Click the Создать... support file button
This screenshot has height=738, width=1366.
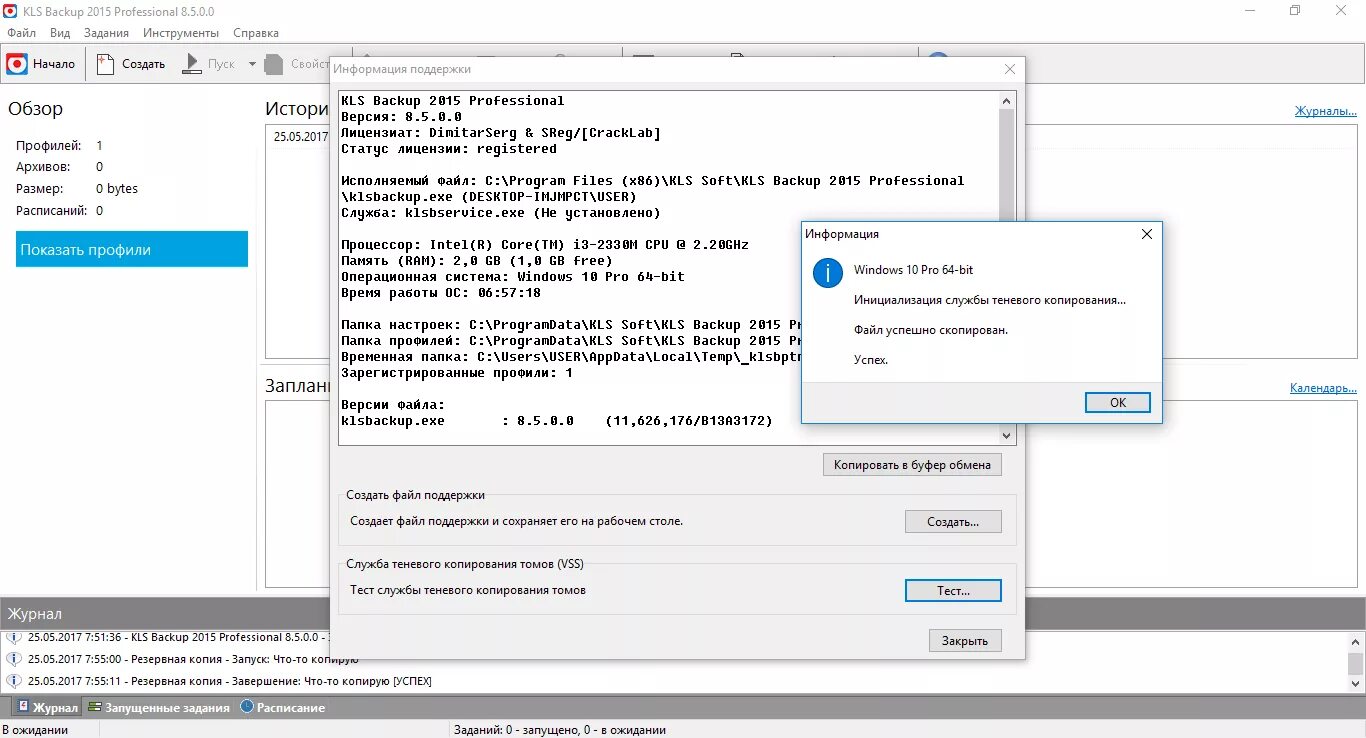tap(953, 521)
